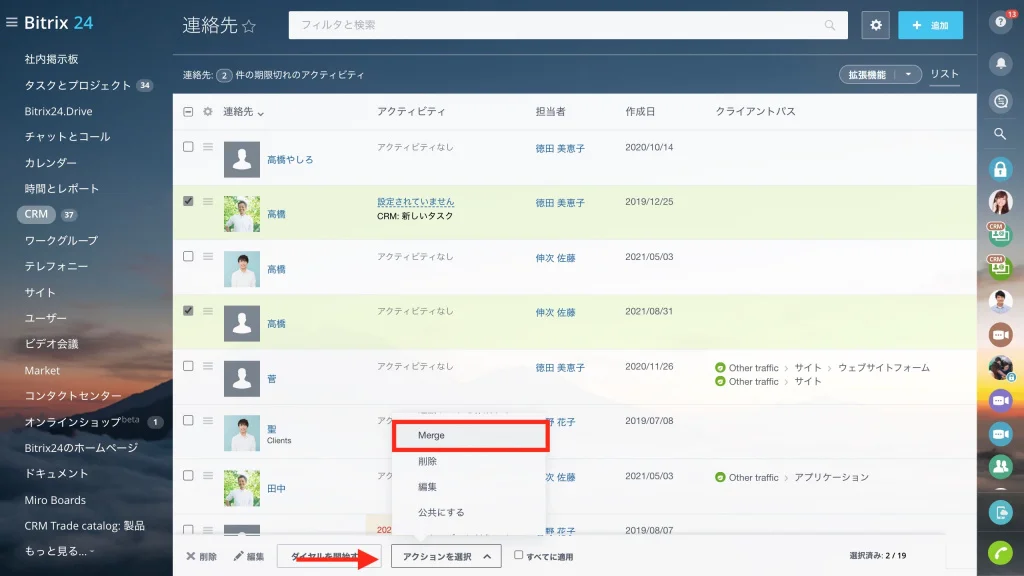Open Miro Boards in left menu
The image size is (1024, 576).
pyautogui.click(x=55, y=500)
